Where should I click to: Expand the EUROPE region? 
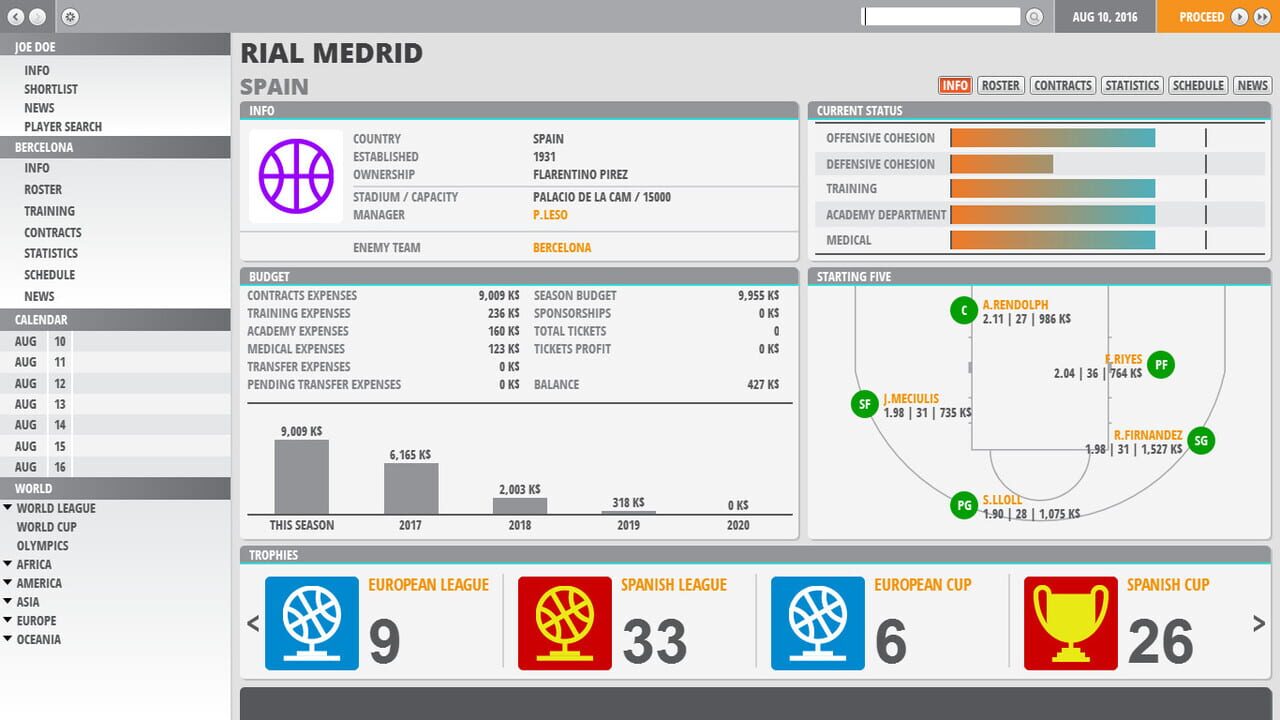[8, 620]
